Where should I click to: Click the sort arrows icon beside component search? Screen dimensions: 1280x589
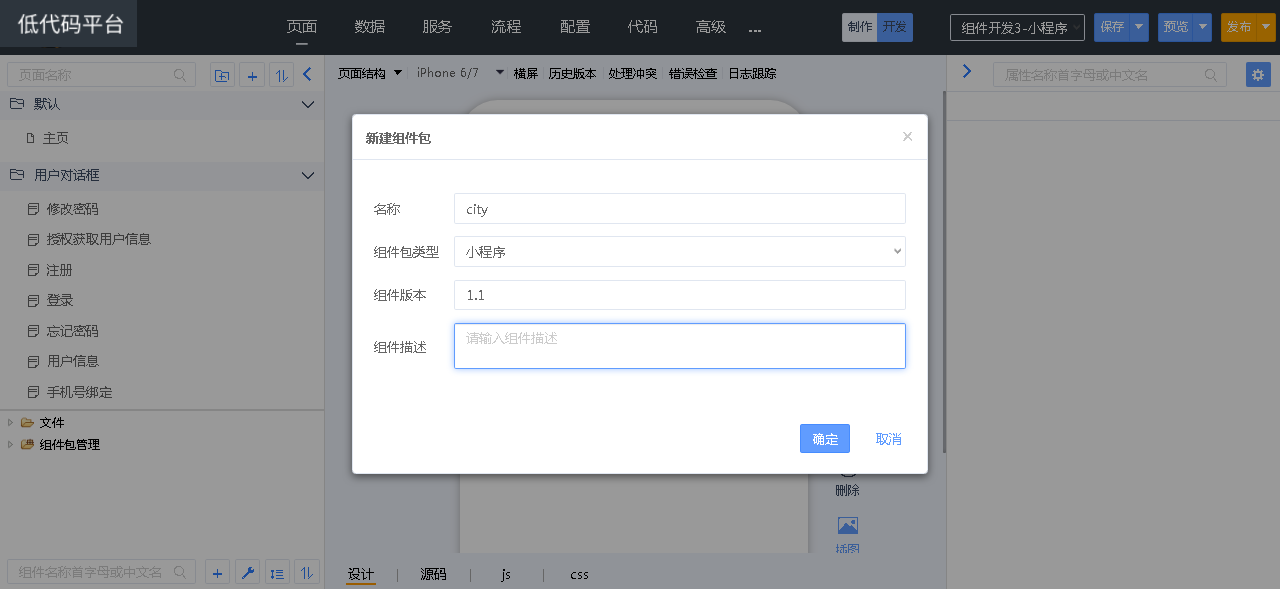click(x=307, y=573)
